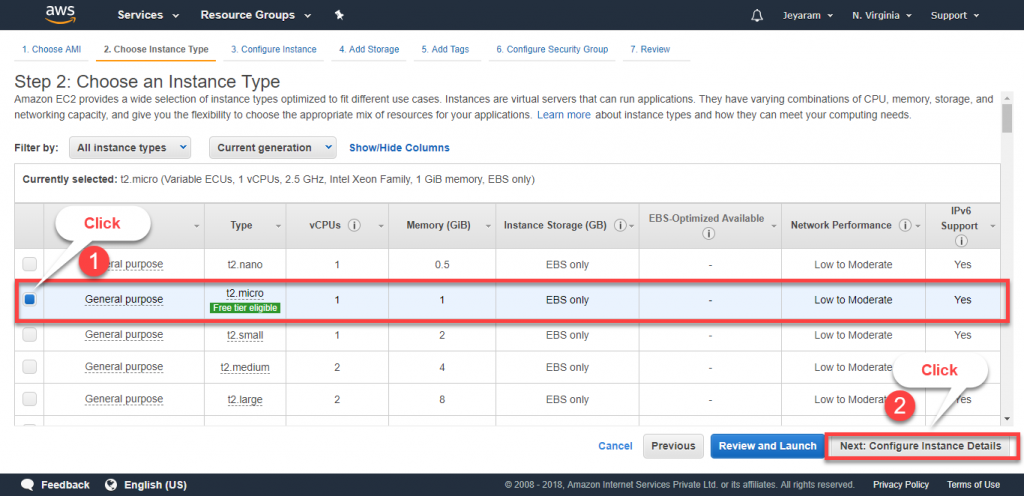Click the t2.micro type name
This screenshot has height=496, width=1024.
pyautogui.click(x=245, y=293)
